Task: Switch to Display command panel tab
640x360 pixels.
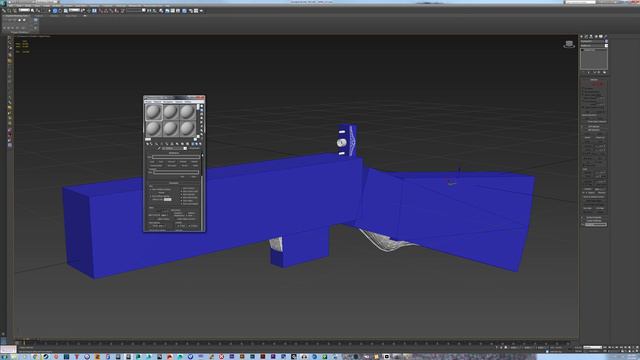Action: [601, 36]
